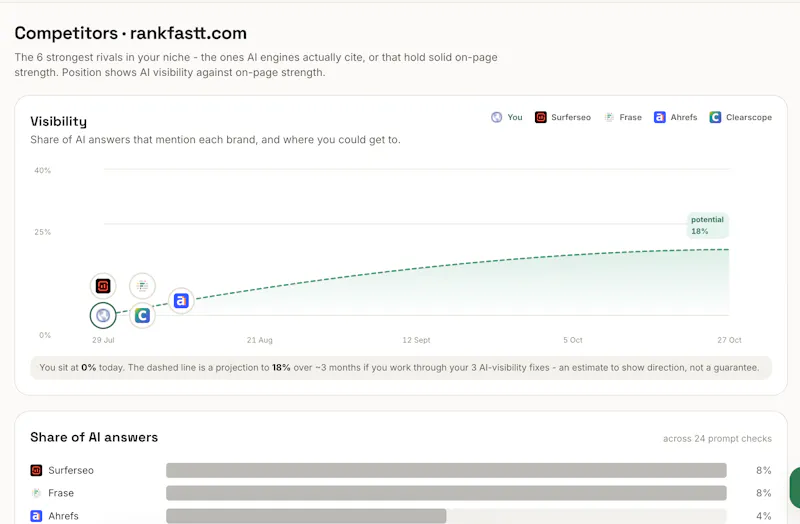The width and height of the screenshot is (800, 524).
Task: Click the Surferseo marker on the visibility chart
Action: 103,286
